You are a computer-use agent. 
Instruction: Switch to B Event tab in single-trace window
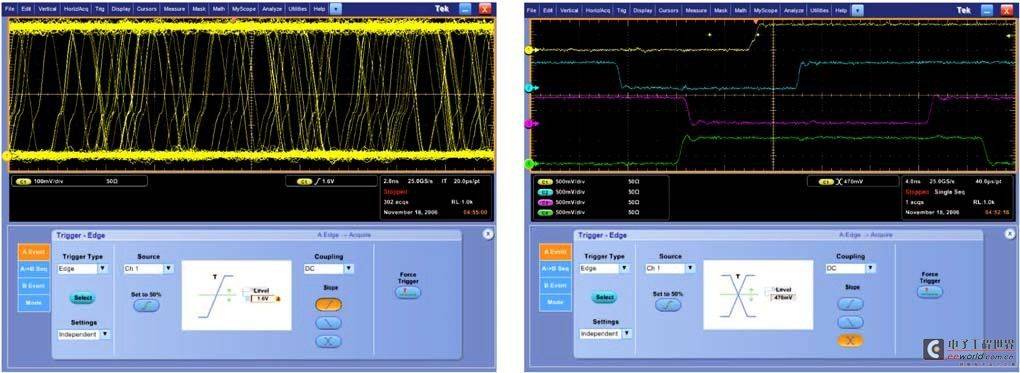(x=34, y=286)
